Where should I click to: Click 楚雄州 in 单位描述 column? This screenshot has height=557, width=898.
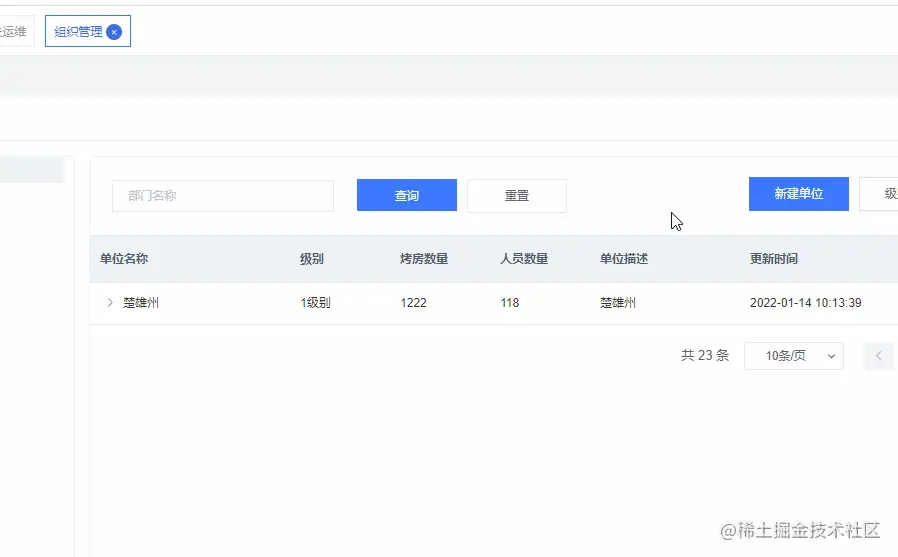(x=618, y=303)
